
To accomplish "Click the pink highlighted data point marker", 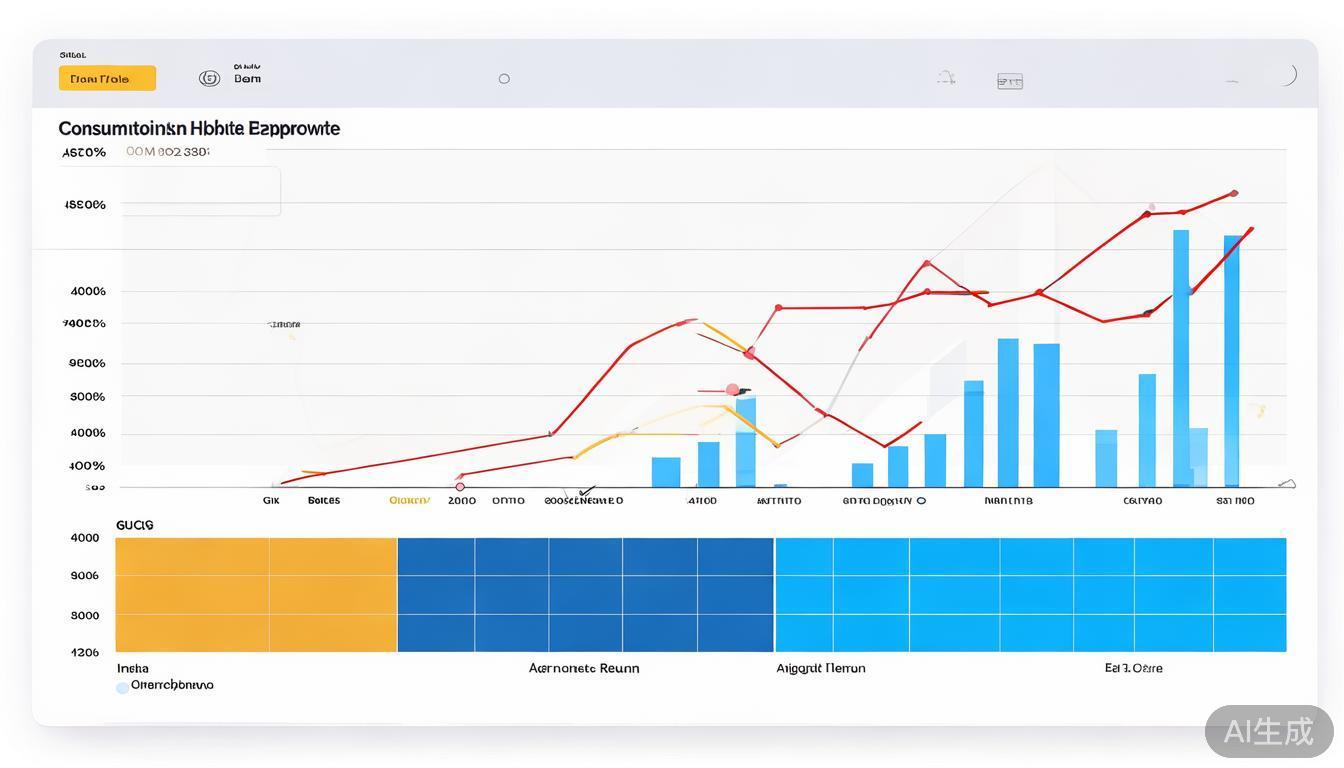I will pyautogui.click(x=732, y=389).
